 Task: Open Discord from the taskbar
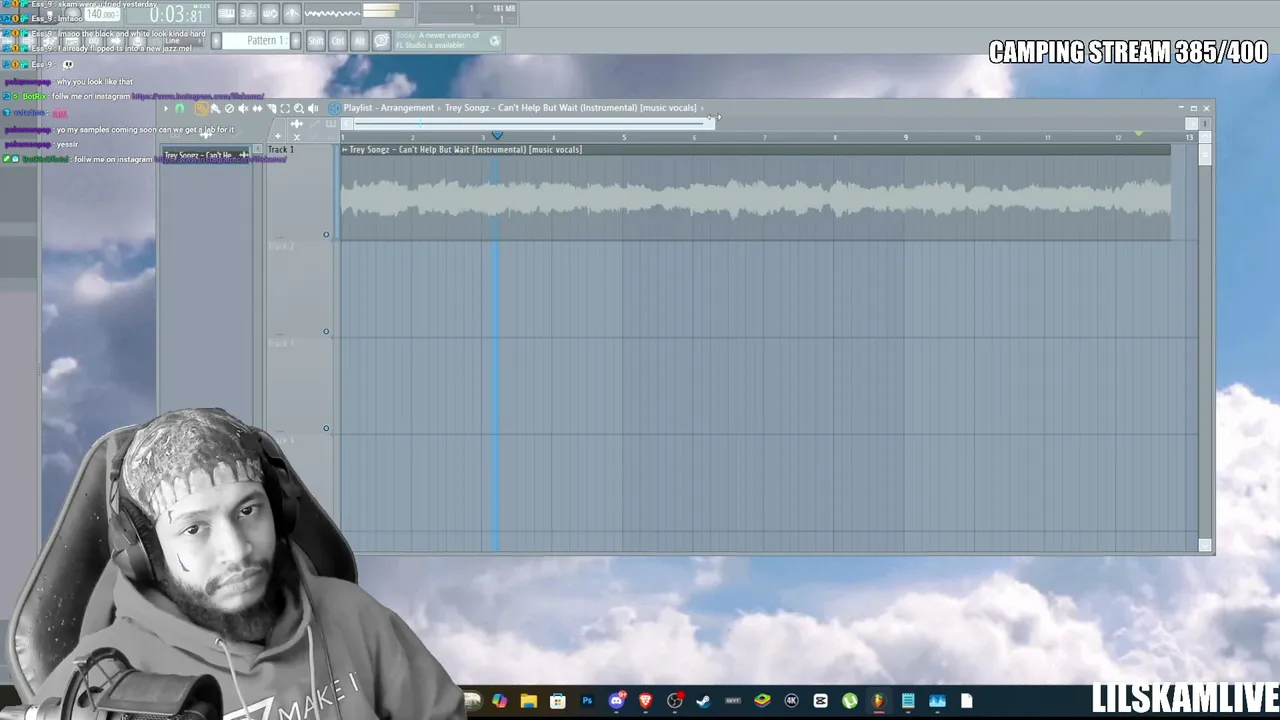[x=617, y=701]
